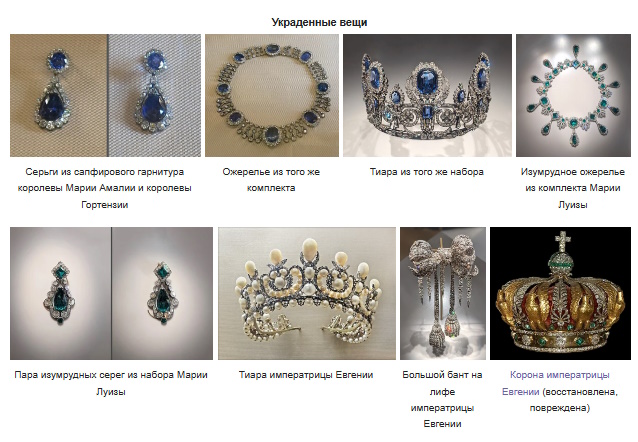This screenshot has width=638, height=442.
Task: Open the diamond bodice bow image
Action: (443, 293)
